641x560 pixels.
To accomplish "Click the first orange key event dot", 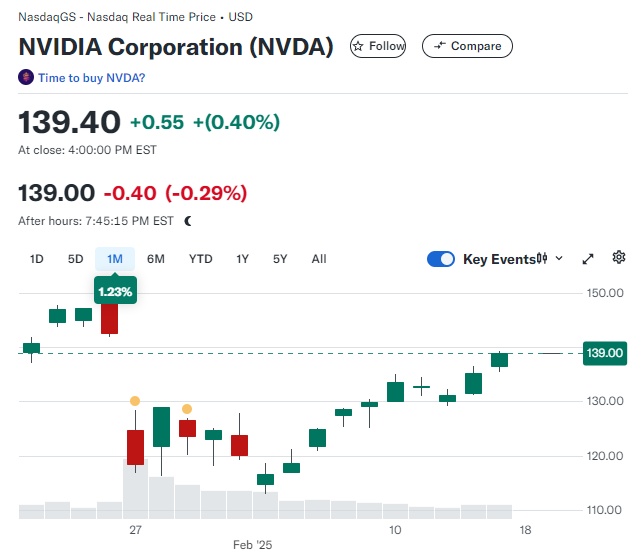I will 135,401.
